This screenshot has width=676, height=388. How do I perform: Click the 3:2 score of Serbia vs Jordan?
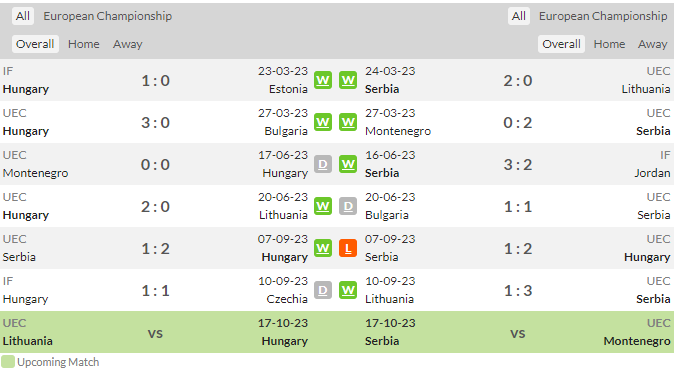click(518, 165)
